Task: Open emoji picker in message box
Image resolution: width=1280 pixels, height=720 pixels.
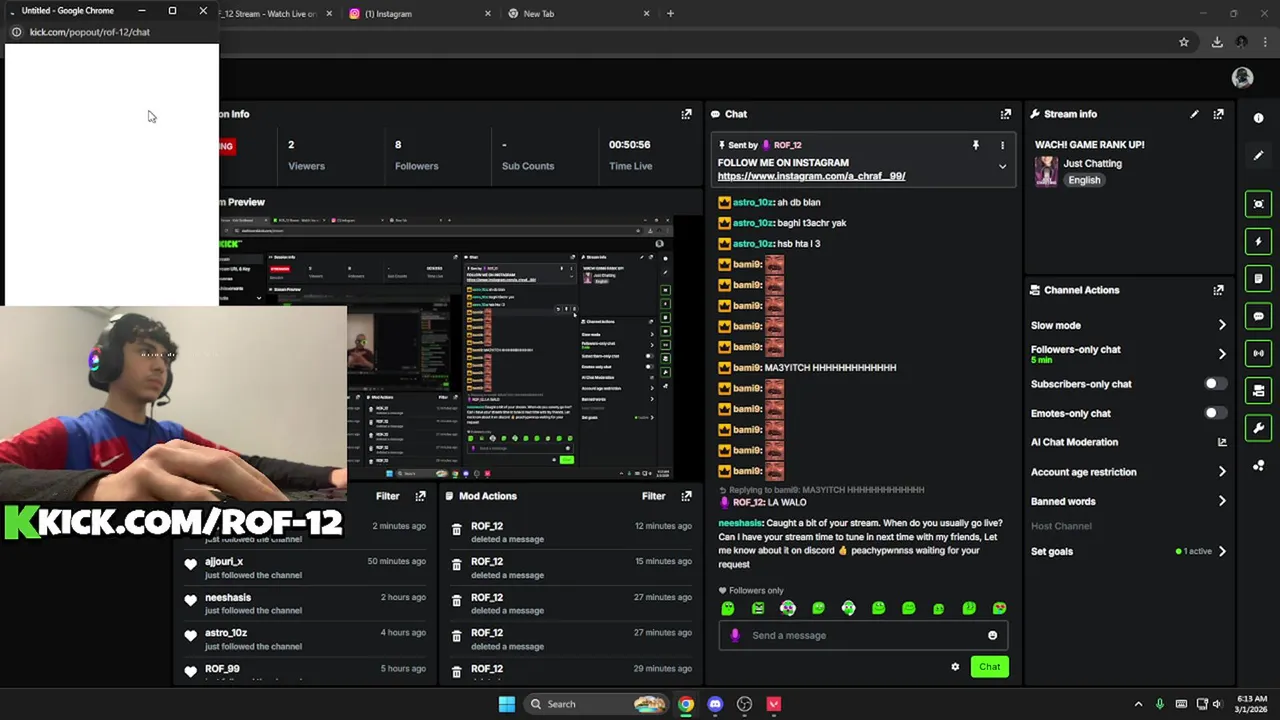Action: (992, 635)
